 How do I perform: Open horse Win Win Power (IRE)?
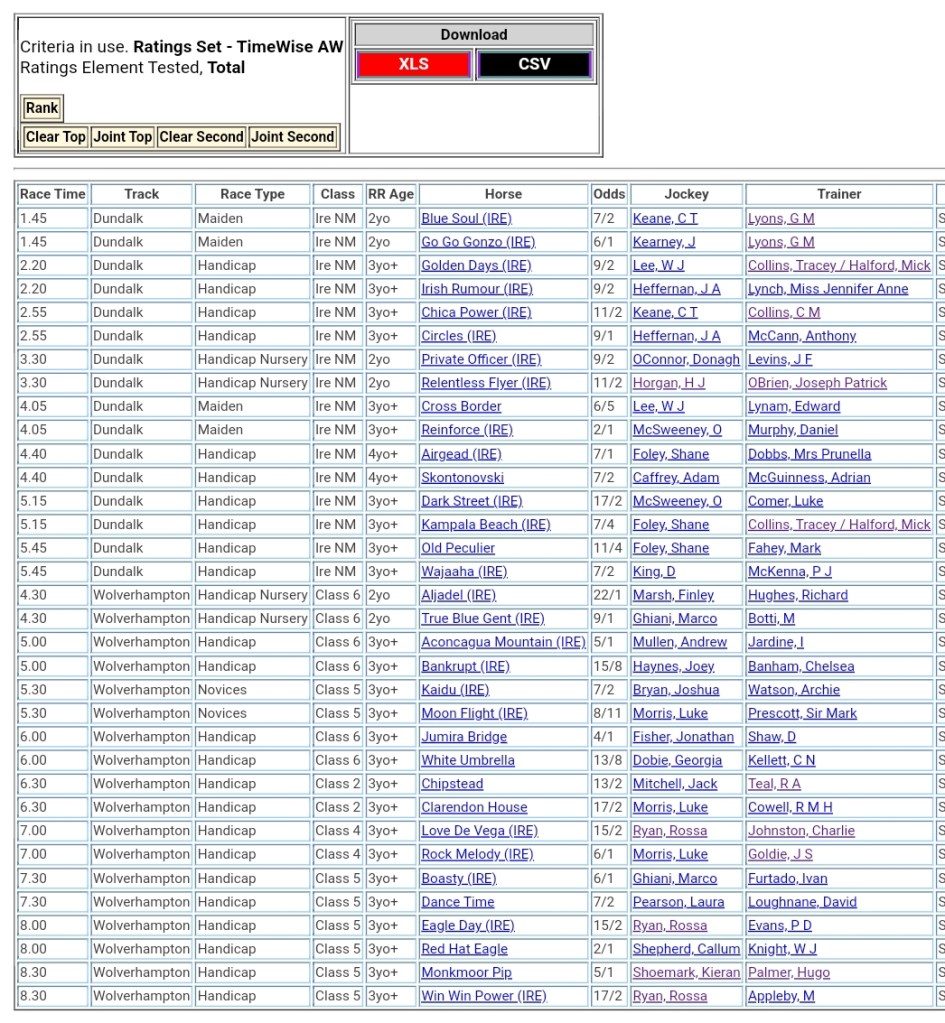(x=484, y=997)
